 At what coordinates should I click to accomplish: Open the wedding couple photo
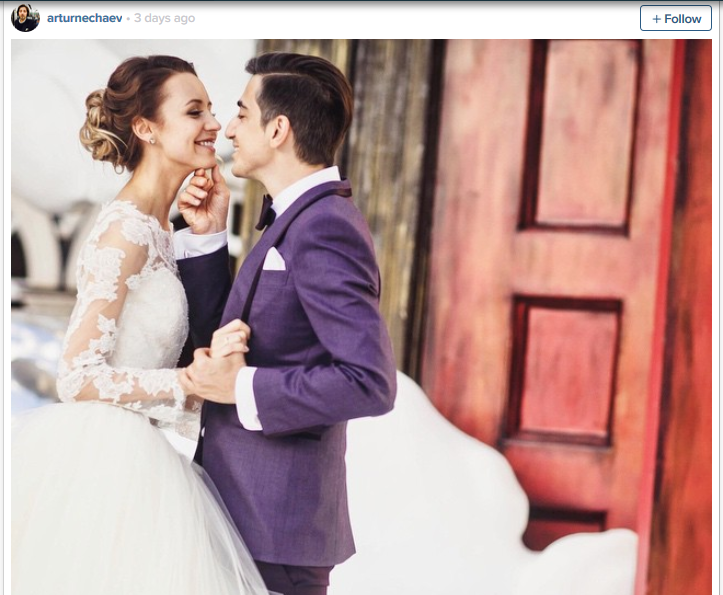(361, 317)
